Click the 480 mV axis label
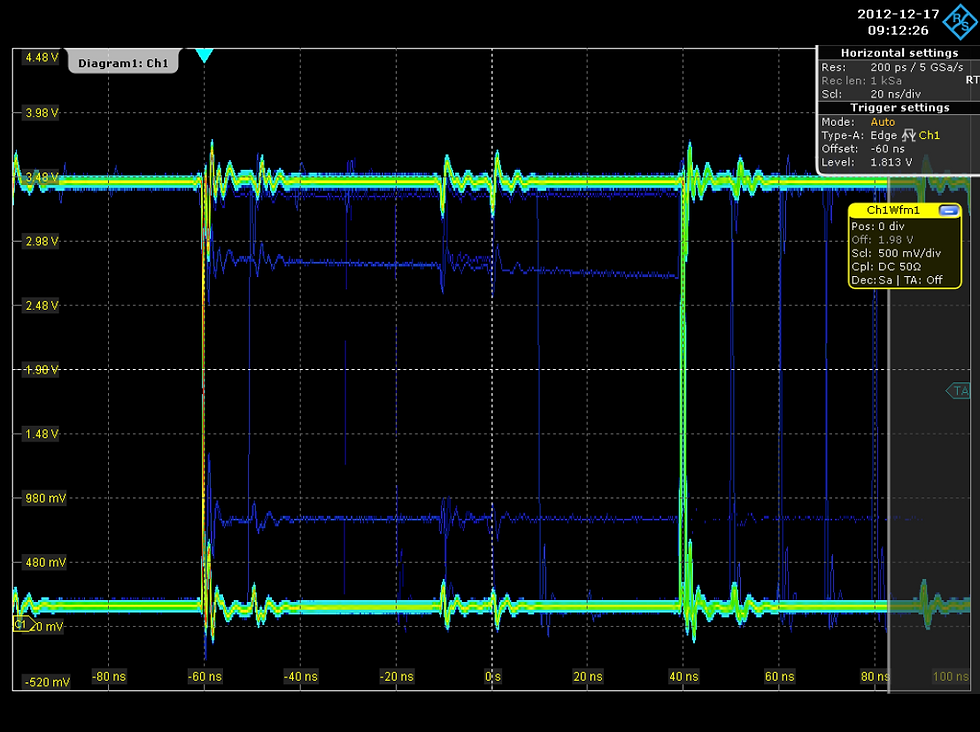Viewport: 980px width, 732px height. tap(45, 563)
